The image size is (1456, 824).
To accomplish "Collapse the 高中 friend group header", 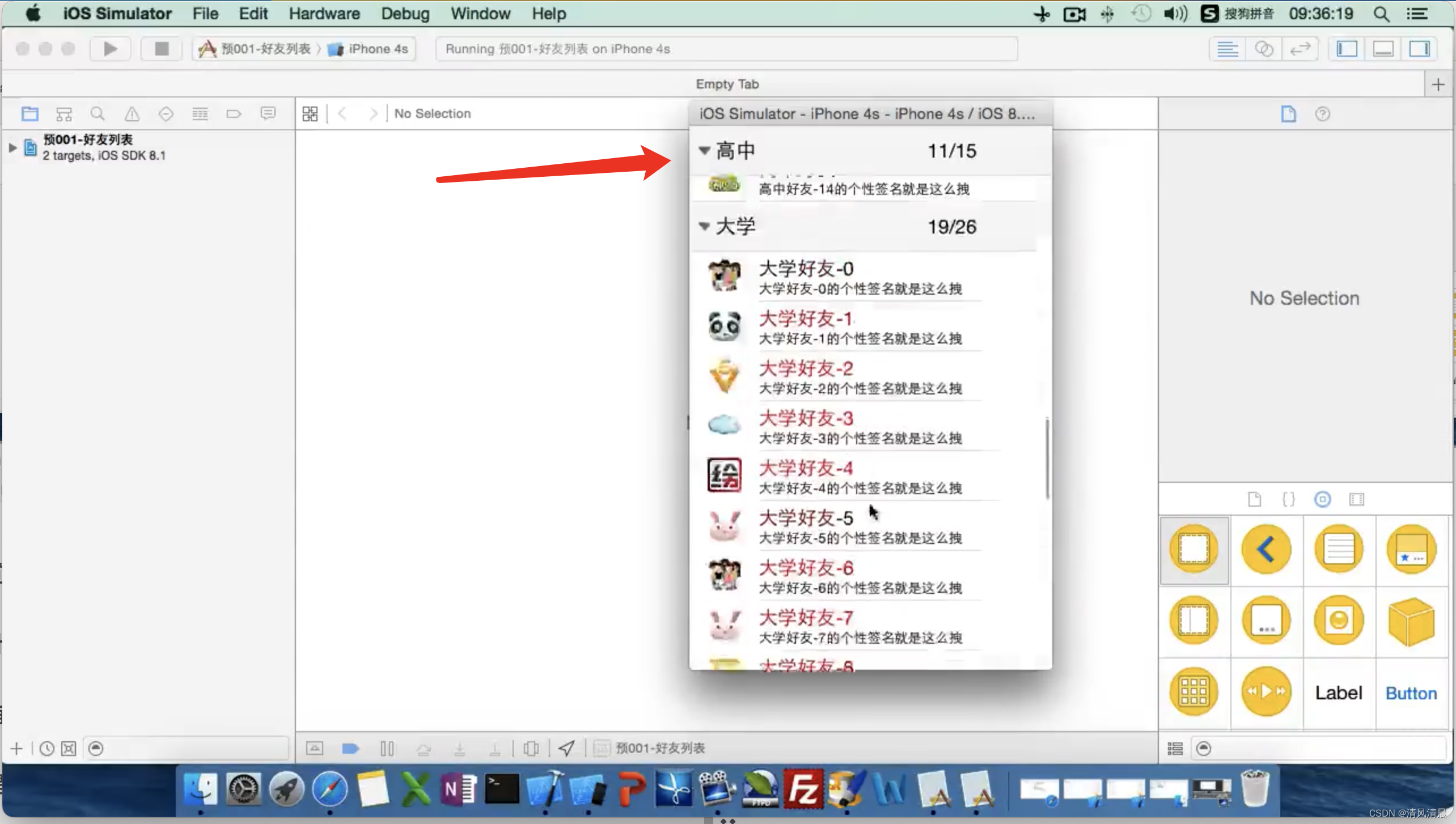I will point(871,151).
